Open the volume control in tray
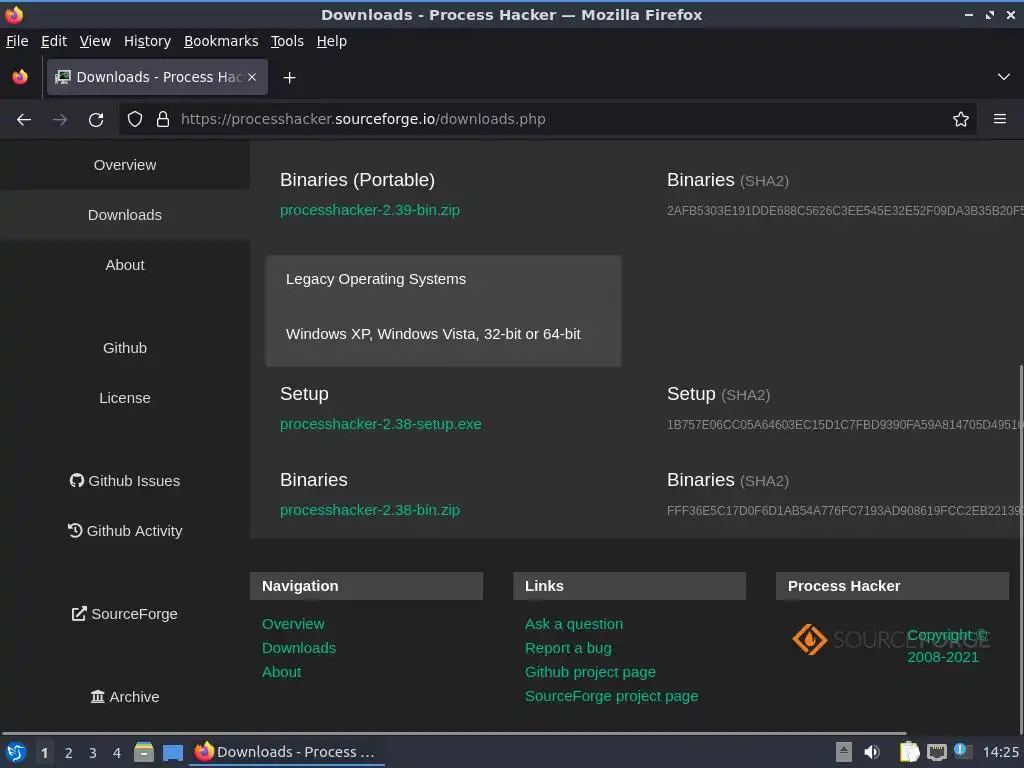The height and width of the screenshot is (768, 1024). pyautogui.click(x=872, y=752)
